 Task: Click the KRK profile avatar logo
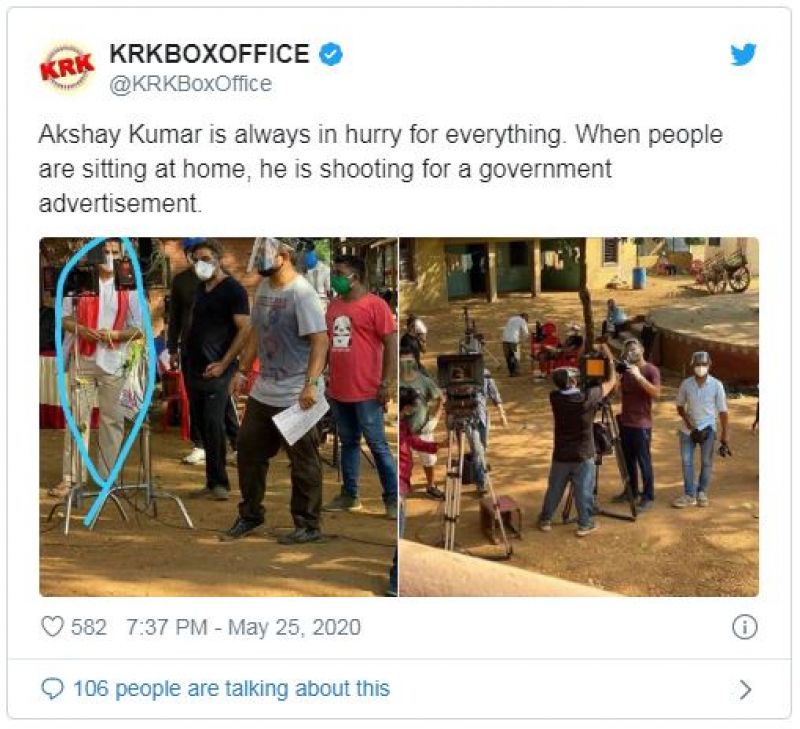coord(67,68)
